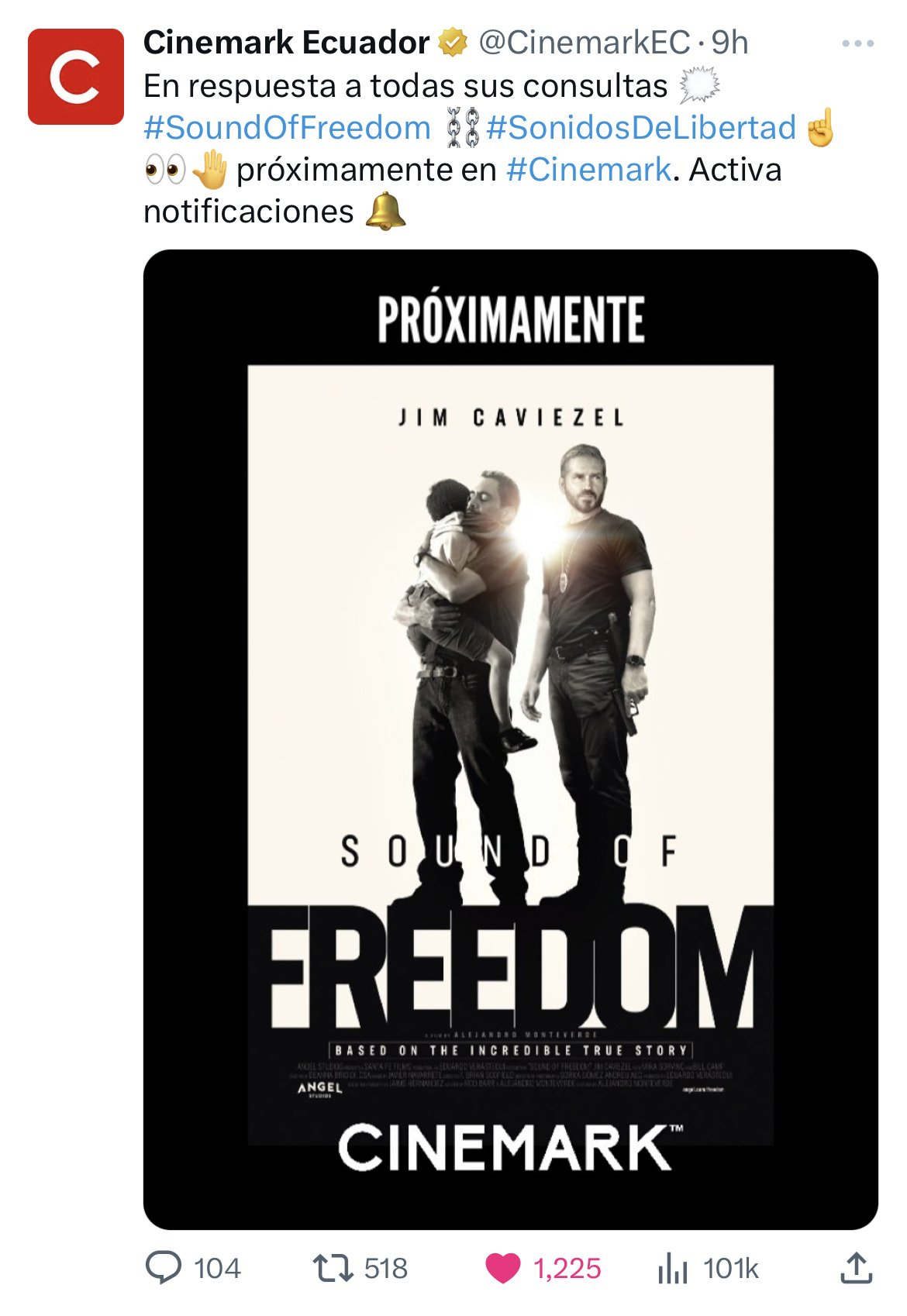This screenshot has width=907, height=1316.
Task: Open Cinemark Ecuador profile avatar
Action: pyautogui.click(x=76, y=77)
